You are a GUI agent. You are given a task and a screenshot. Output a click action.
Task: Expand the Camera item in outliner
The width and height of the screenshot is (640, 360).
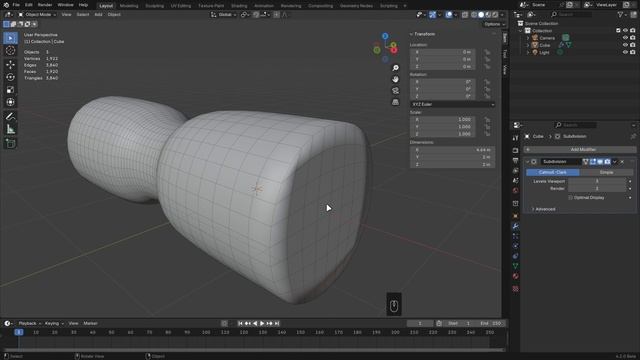point(527,38)
